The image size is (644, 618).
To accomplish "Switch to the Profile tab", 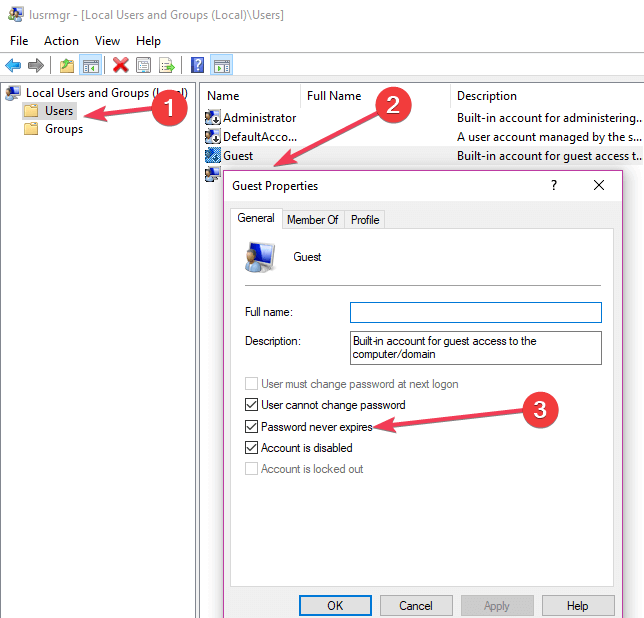I will pos(365,220).
